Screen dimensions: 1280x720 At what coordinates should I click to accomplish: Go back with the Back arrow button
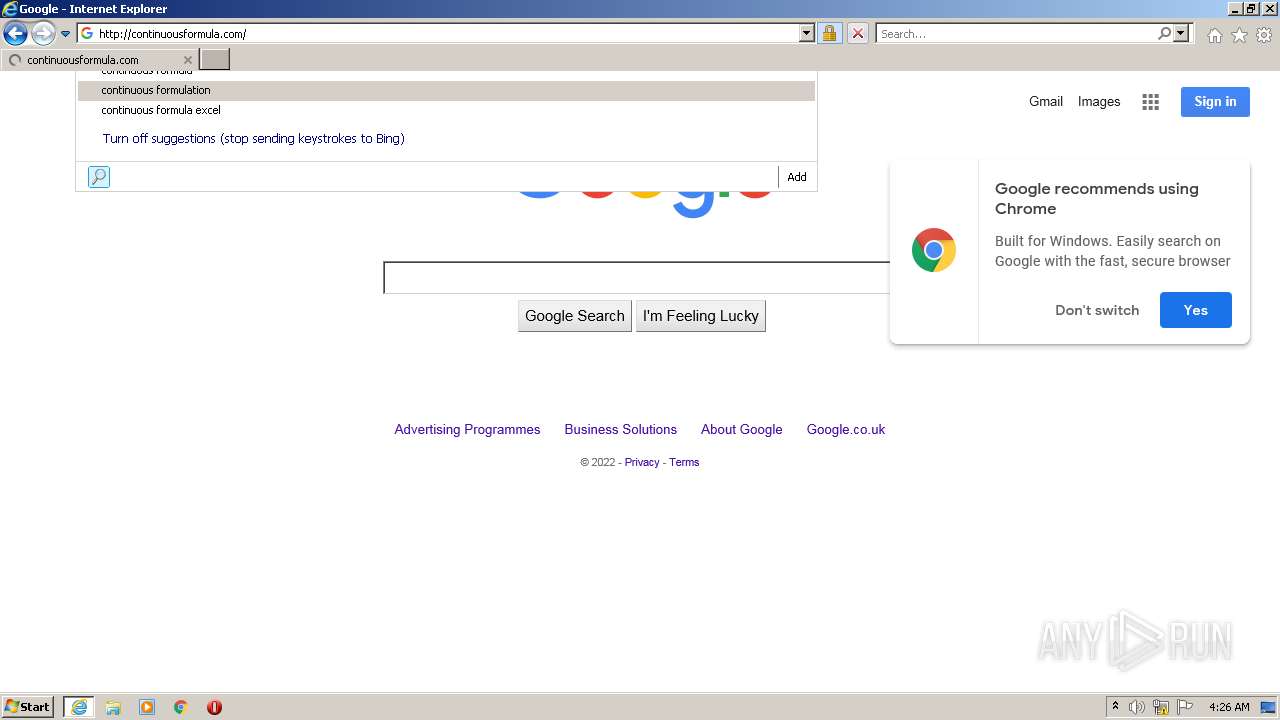15,34
